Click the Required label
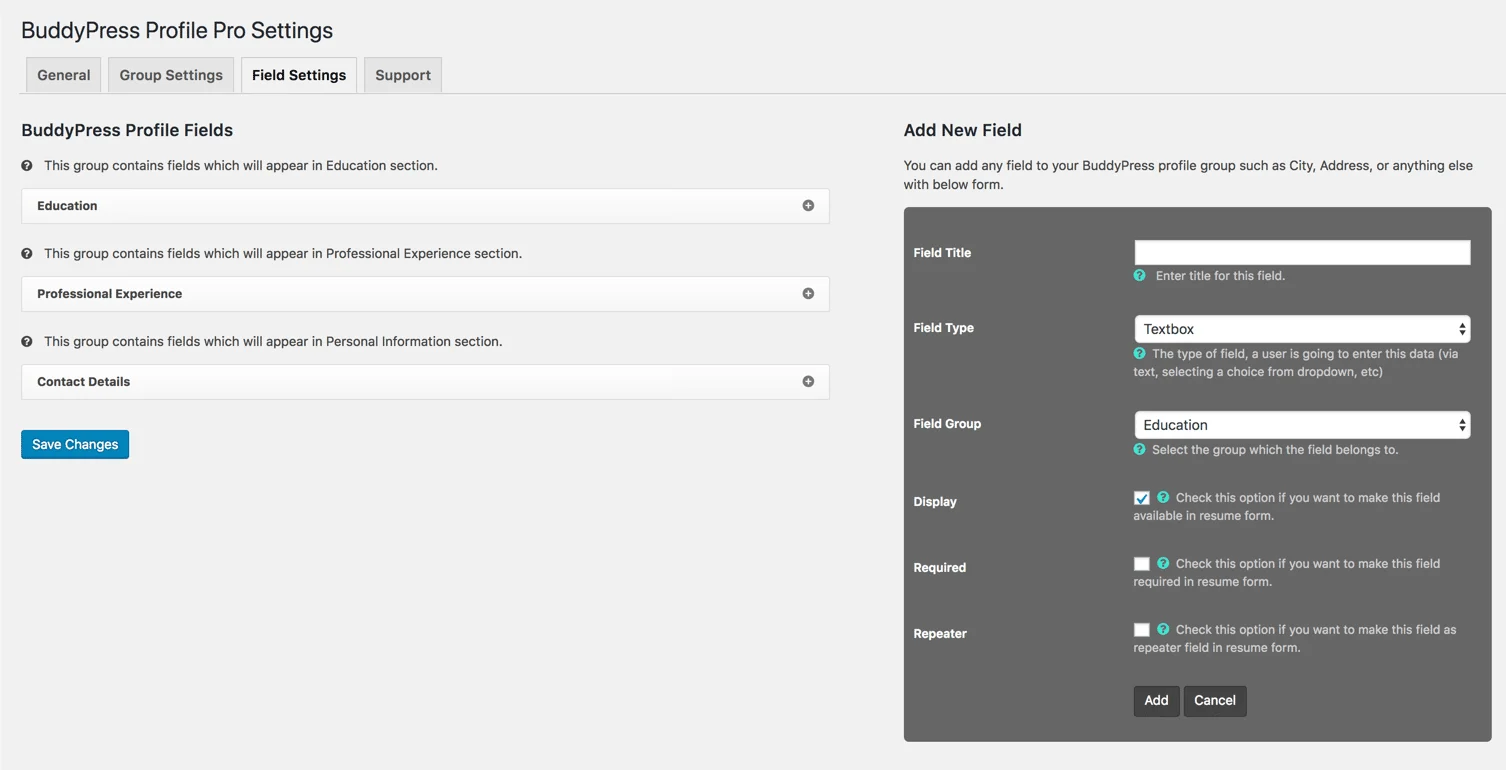Image resolution: width=1506 pixels, height=770 pixels. 940,568
